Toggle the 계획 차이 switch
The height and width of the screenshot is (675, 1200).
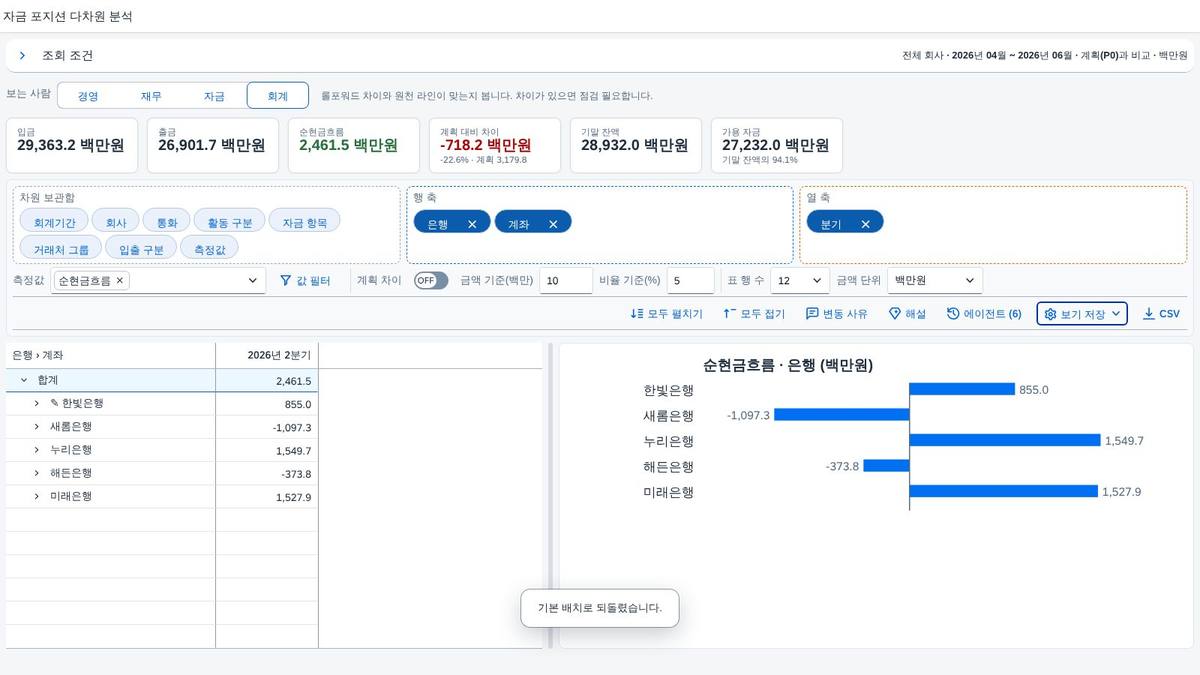tap(431, 281)
